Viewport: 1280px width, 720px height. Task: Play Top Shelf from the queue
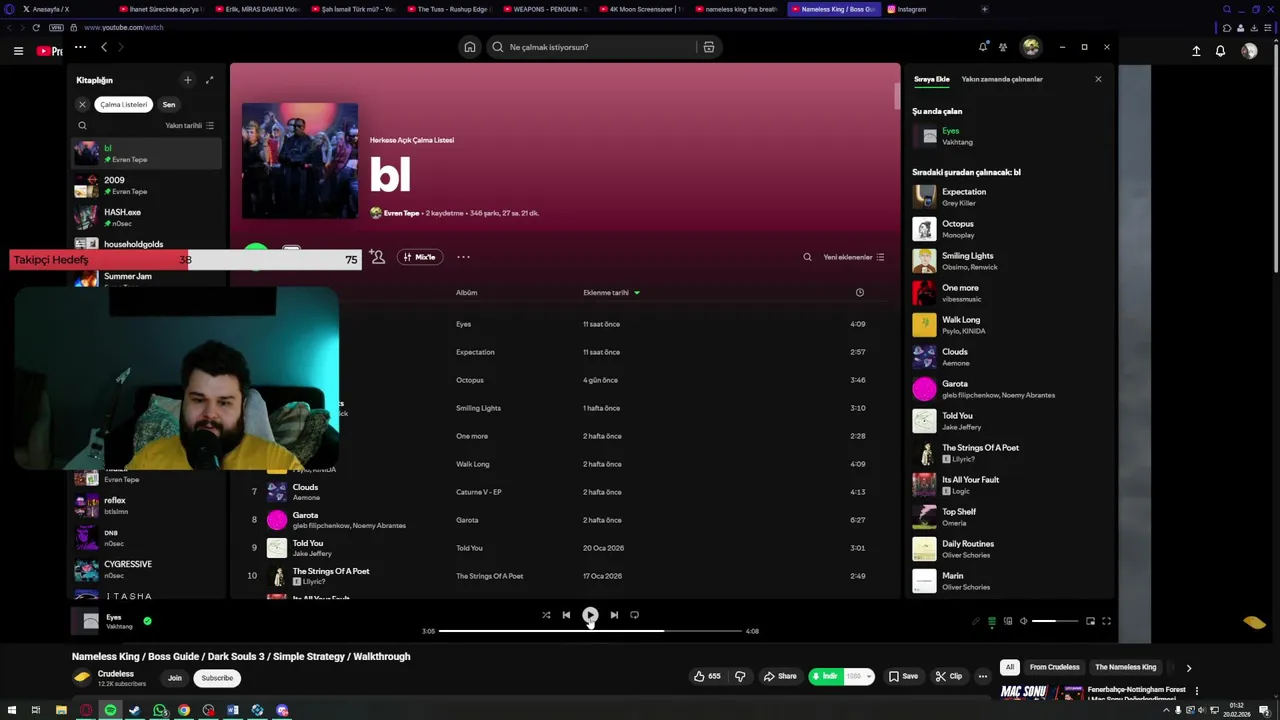pos(1008,517)
